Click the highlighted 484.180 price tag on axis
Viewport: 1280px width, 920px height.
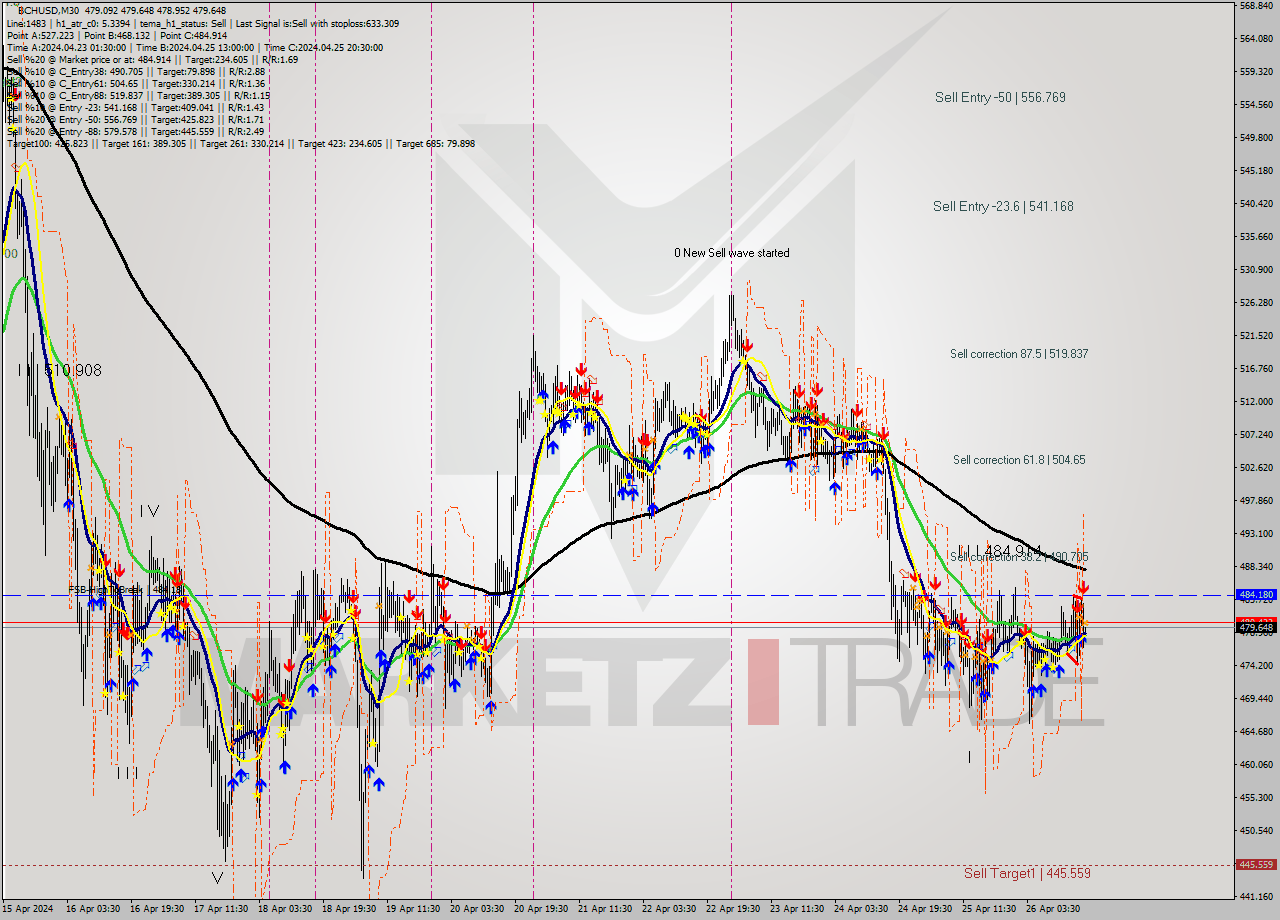click(x=1256, y=594)
